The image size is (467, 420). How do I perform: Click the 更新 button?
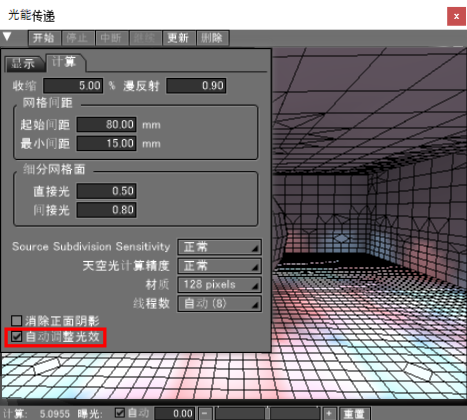point(179,38)
